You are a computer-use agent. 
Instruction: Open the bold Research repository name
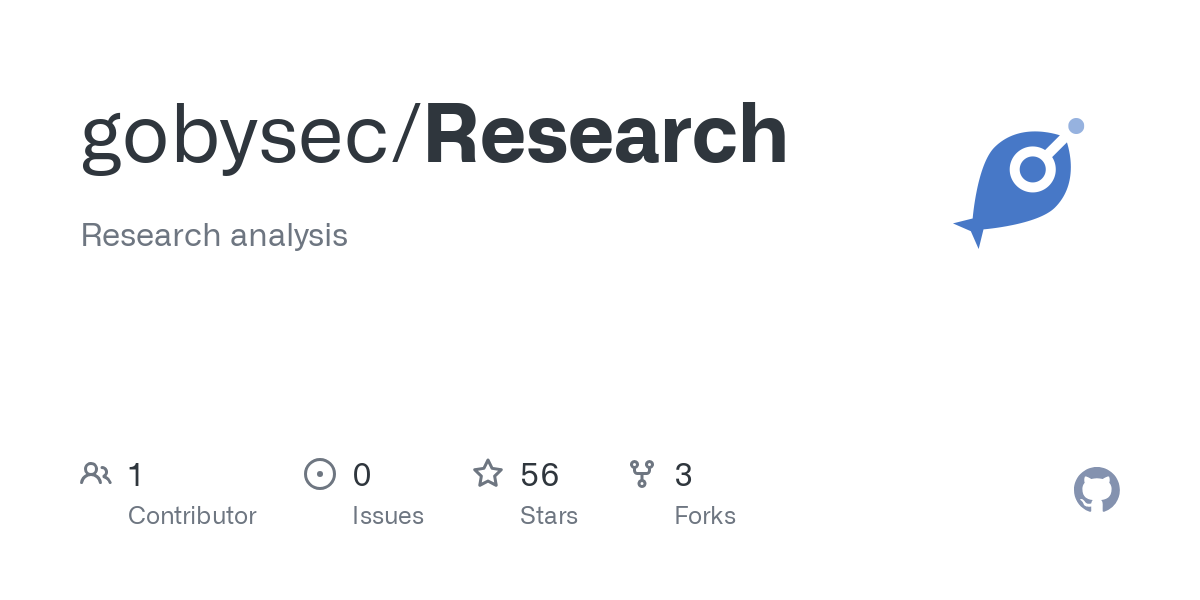coord(606,135)
